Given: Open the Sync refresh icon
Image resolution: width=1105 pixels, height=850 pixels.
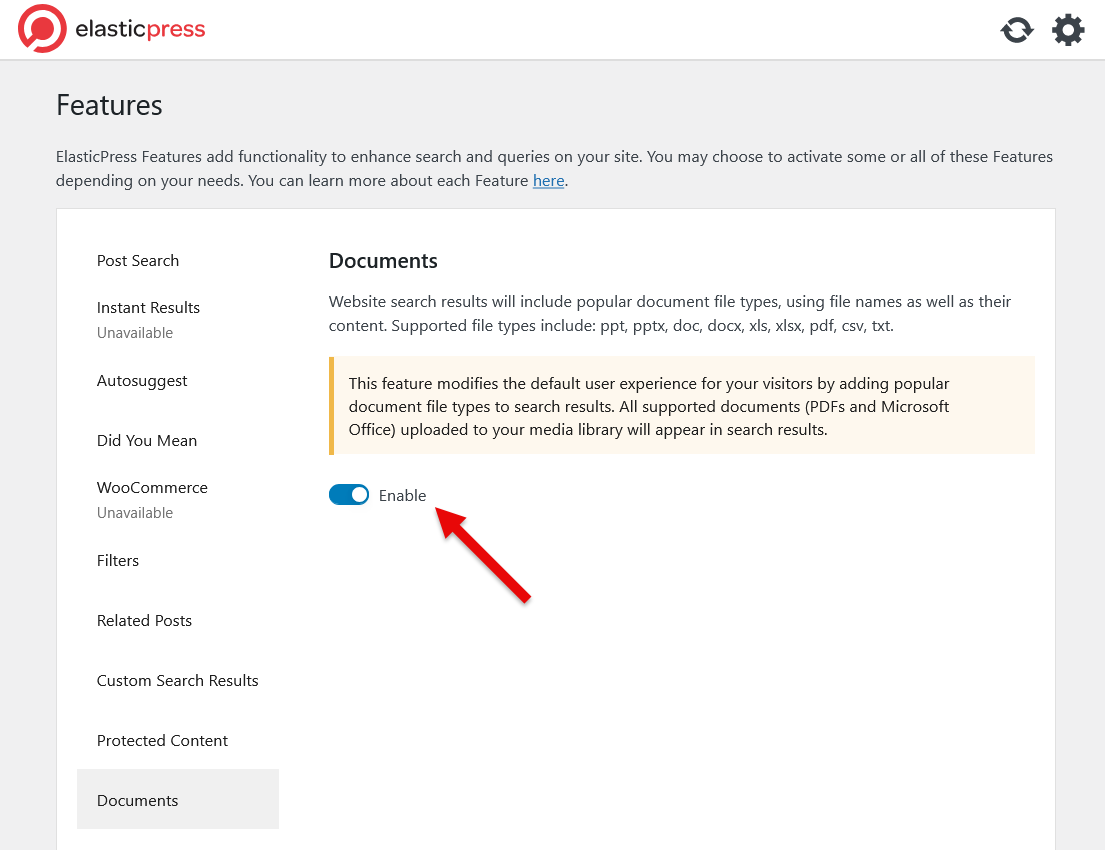Looking at the screenshot, I should [1017, 30].
